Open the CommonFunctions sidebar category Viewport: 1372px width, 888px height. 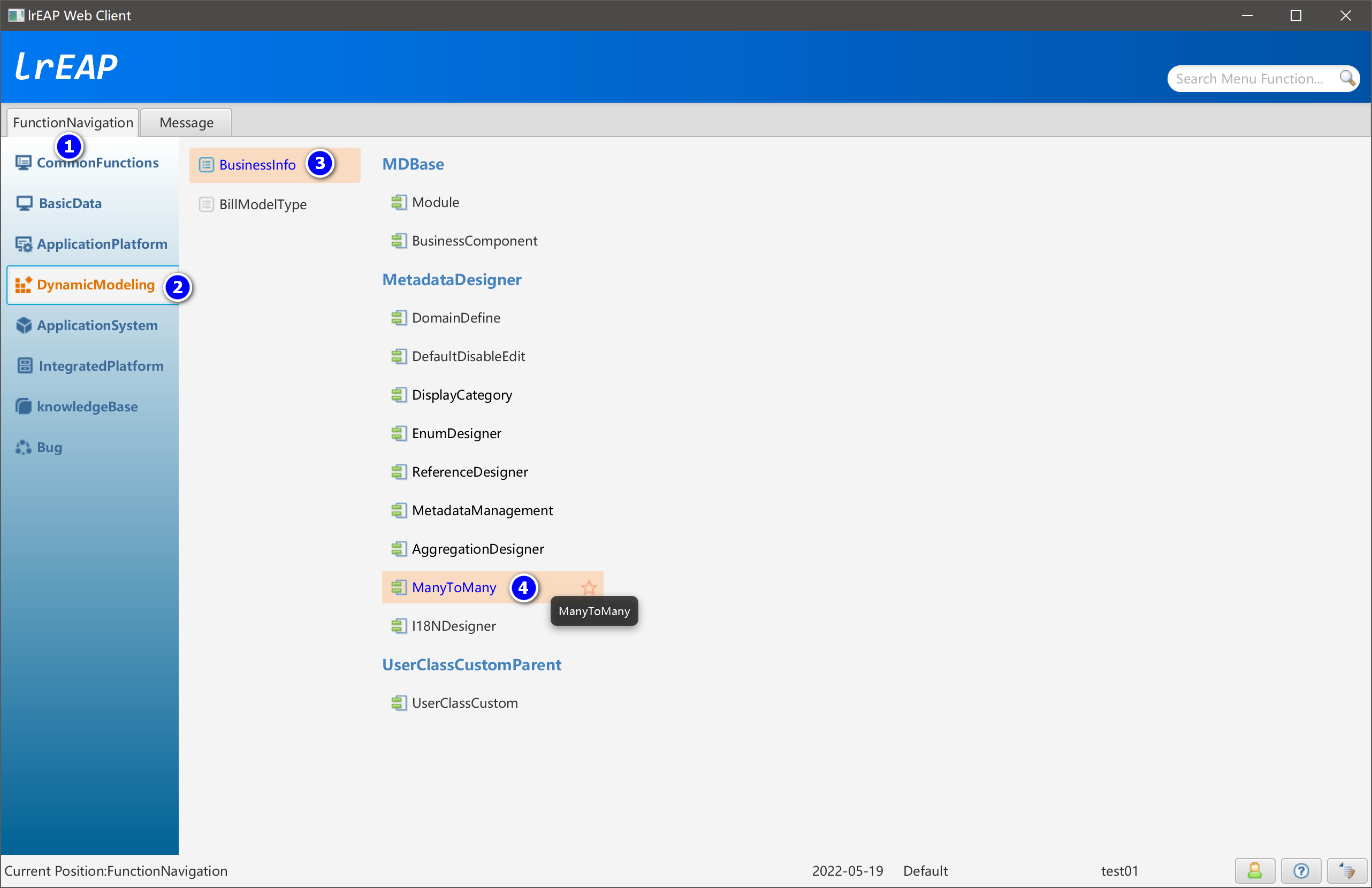point(92,163)
